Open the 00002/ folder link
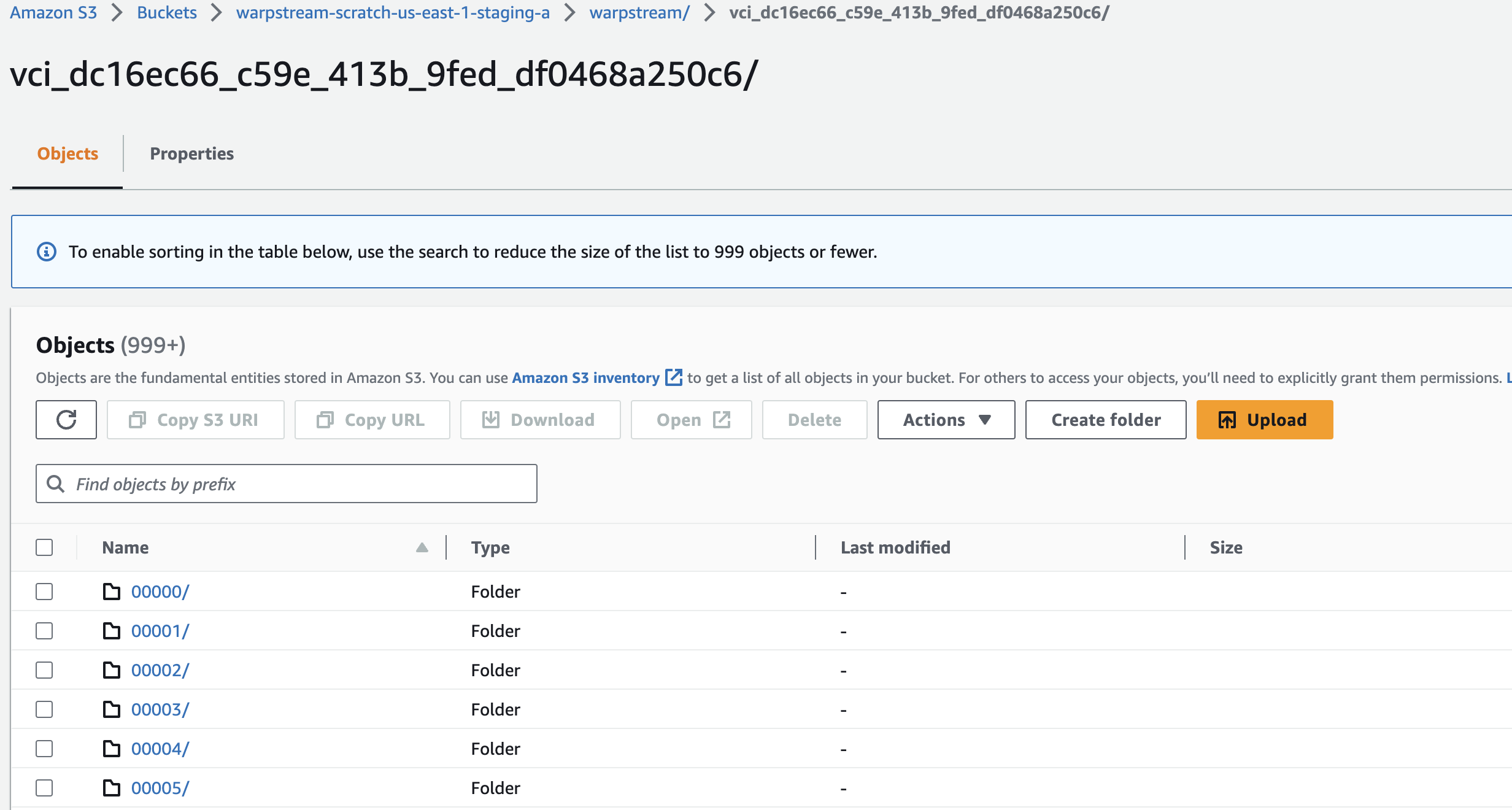This screenshot has height=810, width=1512. pyautogui.click(x=160, y=670)
